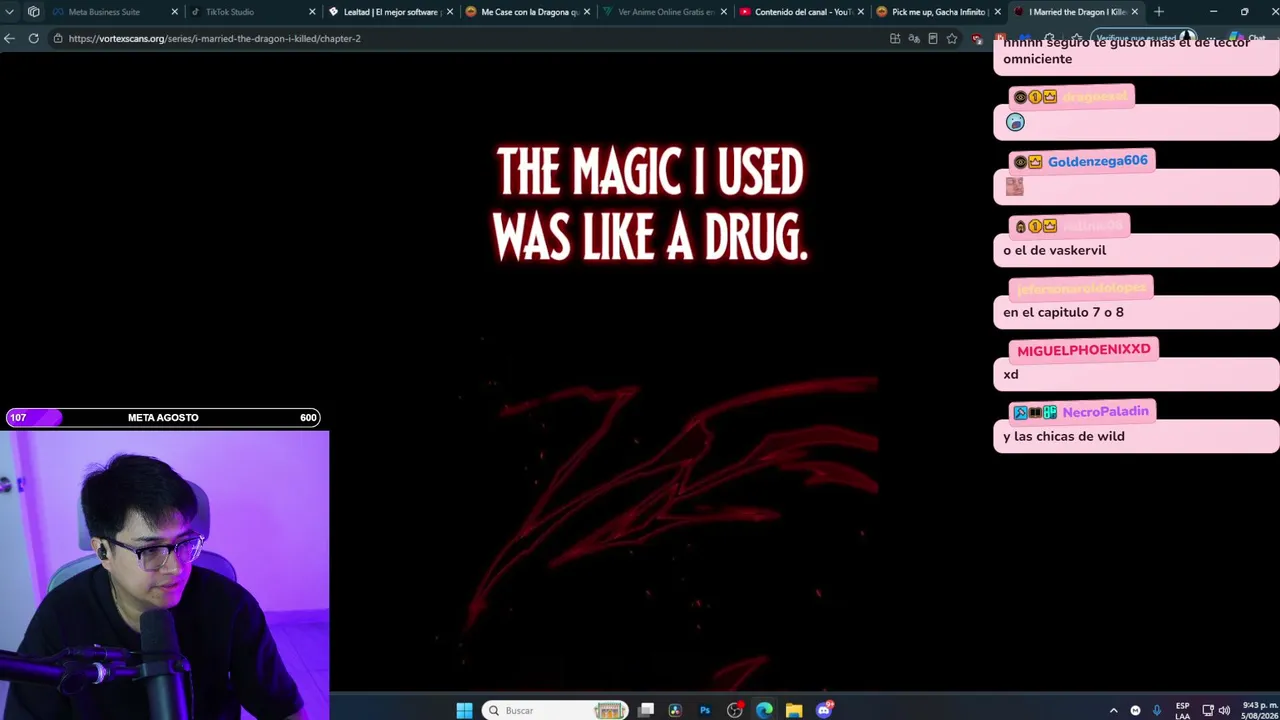Go back to the previous page

pos(9,38)
